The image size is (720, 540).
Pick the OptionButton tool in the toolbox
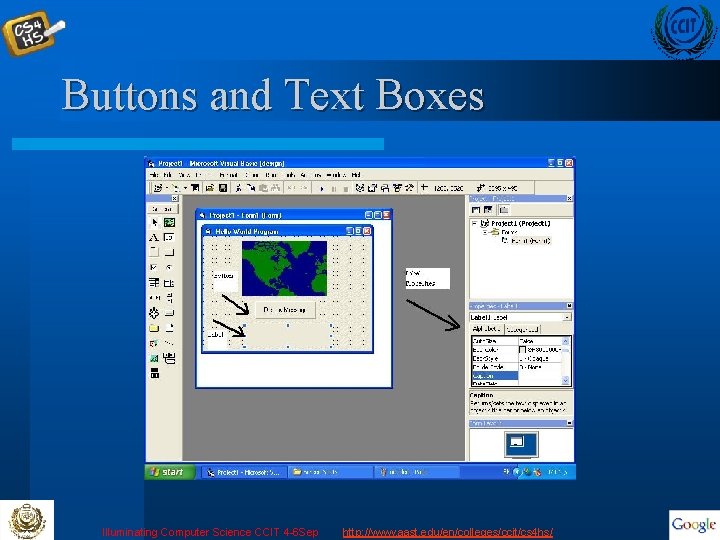[x=169, y=267]
